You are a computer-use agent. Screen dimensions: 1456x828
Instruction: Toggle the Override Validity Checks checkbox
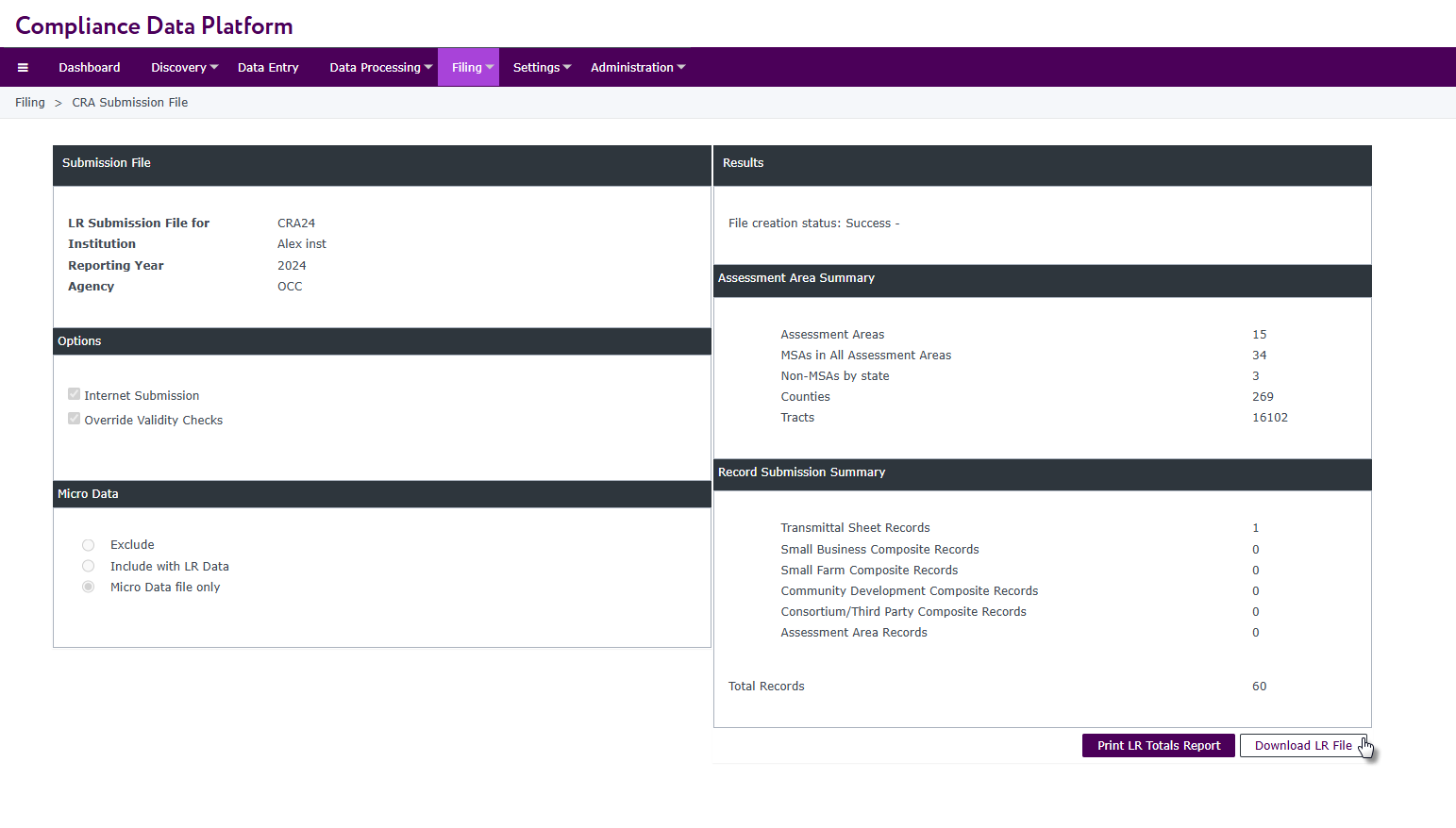click(x=74, y=419)
